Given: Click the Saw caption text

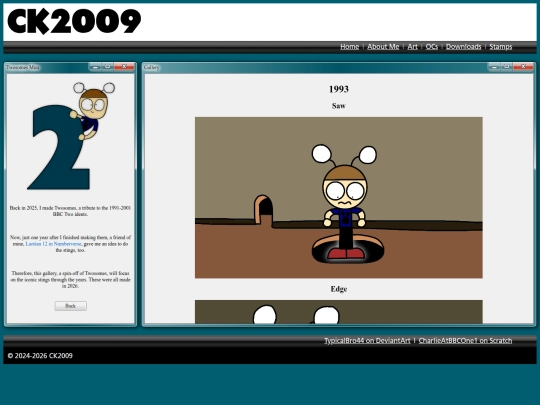Looking at the screenshot, I should pos(339,106).
